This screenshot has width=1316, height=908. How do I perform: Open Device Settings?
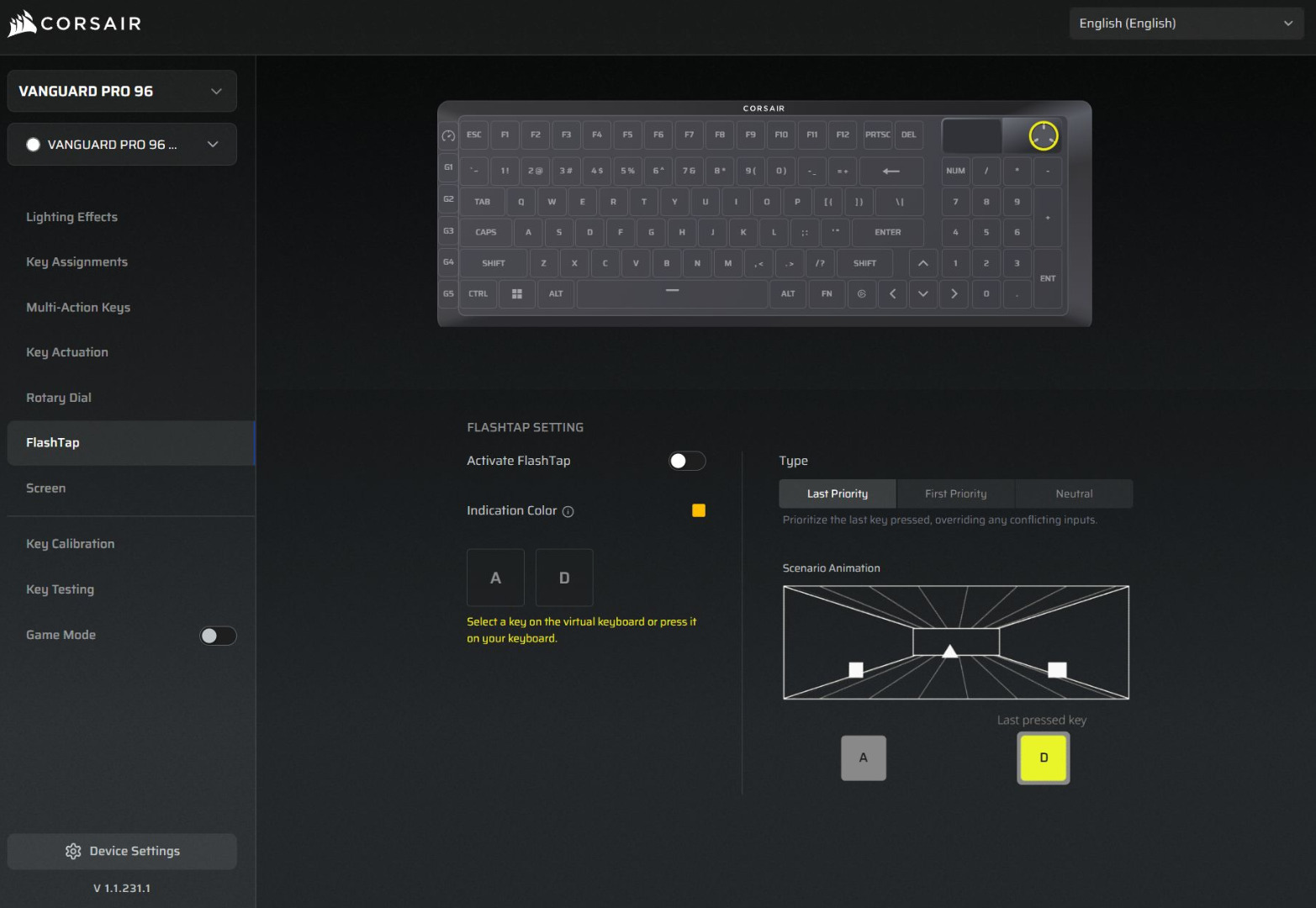point(122,851)
